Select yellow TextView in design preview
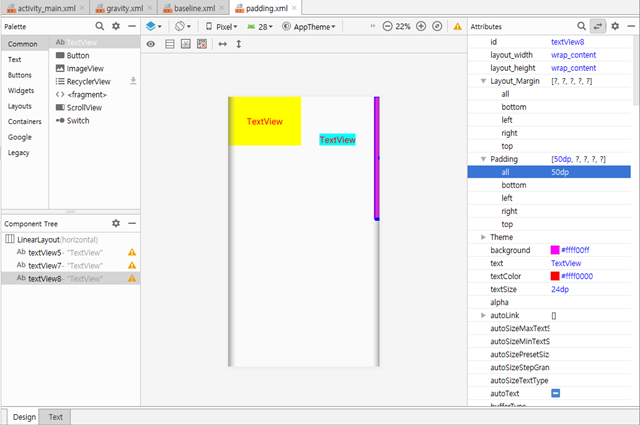Viewport: 640px width, 426px height. [x=265, y=121]
